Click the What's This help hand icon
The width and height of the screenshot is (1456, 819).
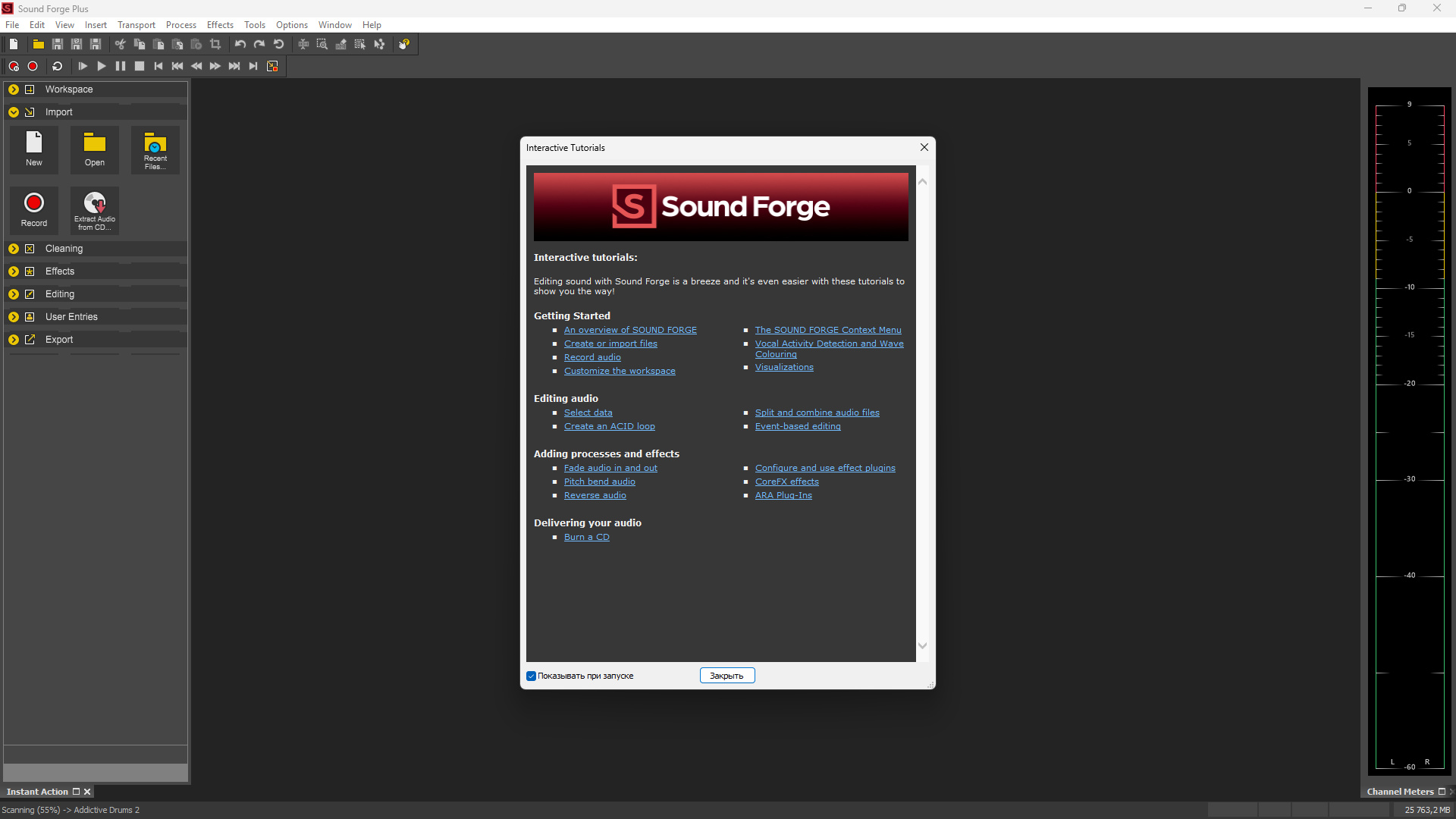point(404,44)
